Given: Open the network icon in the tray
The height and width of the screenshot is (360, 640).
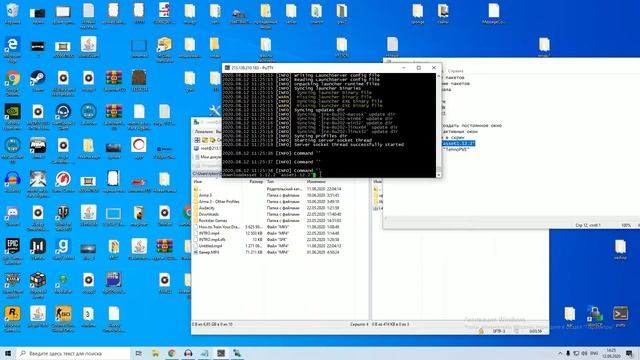Looking at the screenshot, I should pyautogui.click(x=576, y=353).
